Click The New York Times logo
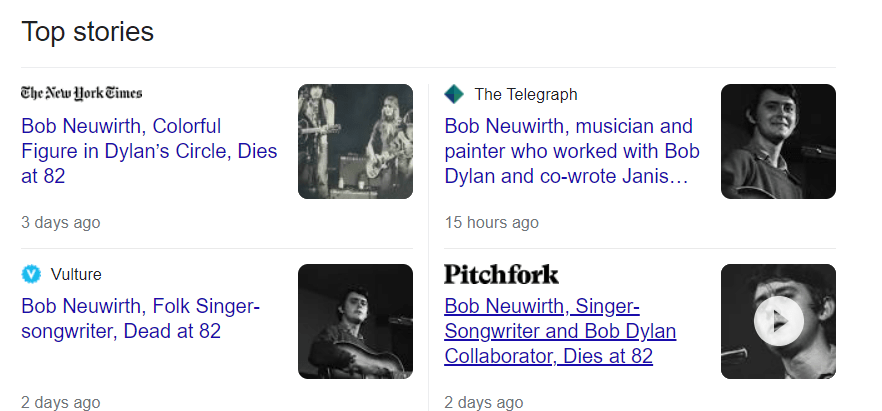This screenshot has width=882, height=411. pos(82,93)
